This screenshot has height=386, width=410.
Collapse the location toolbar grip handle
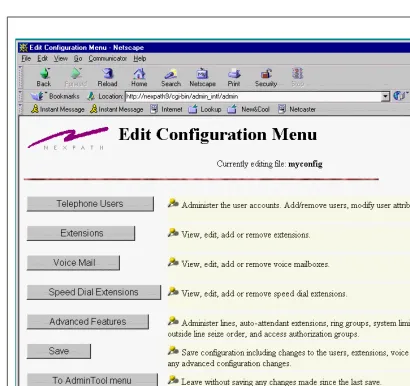21,96
